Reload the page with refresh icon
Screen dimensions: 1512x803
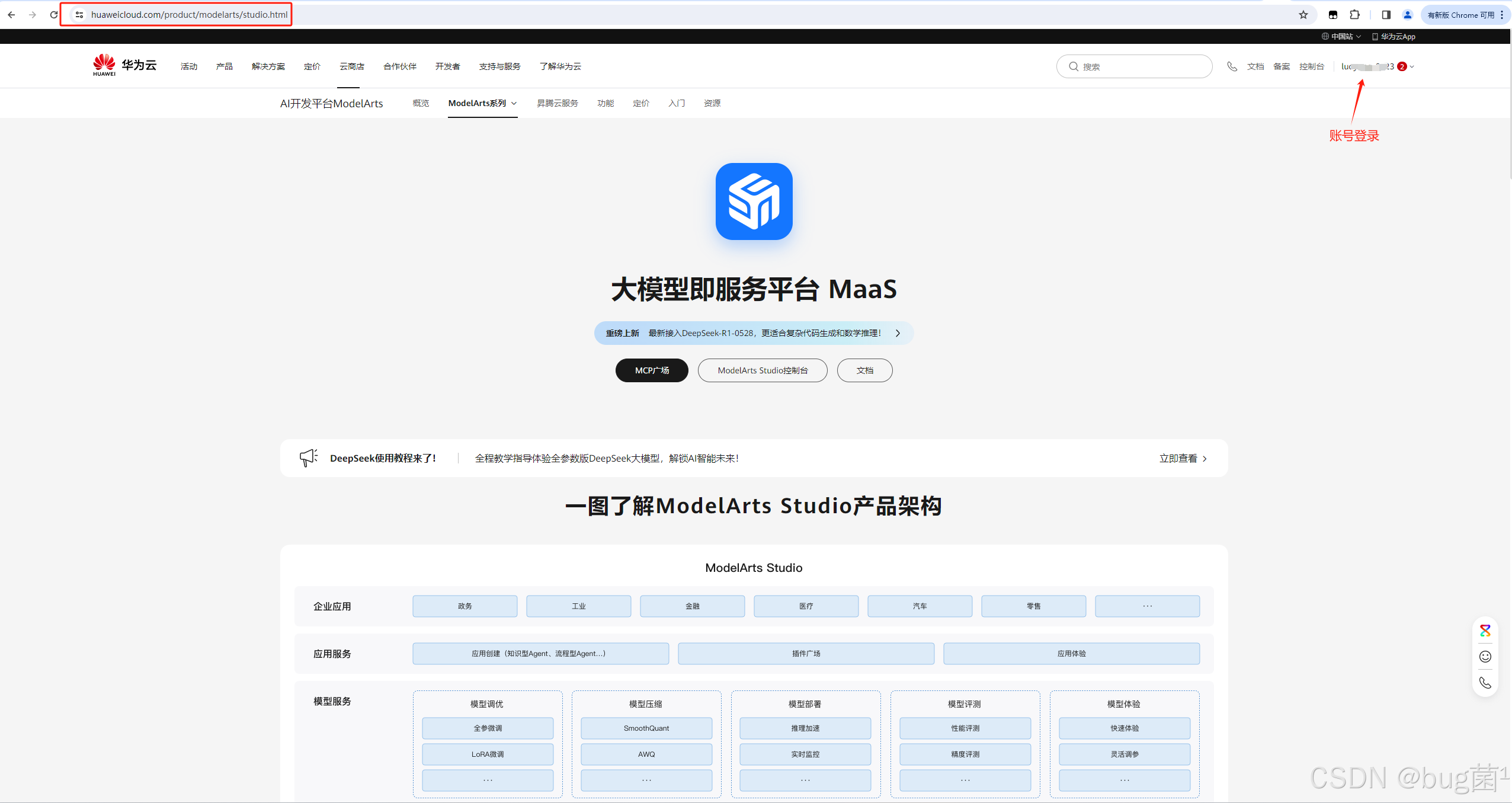pyautogui.click(x=53, y=15)
